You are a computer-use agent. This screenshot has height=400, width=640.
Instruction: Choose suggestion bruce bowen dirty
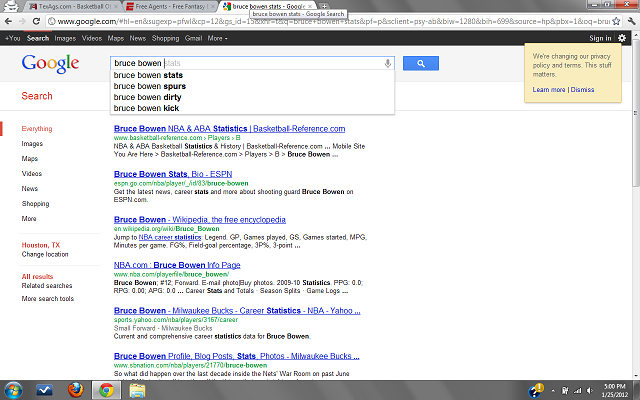(x=252, y=97)
